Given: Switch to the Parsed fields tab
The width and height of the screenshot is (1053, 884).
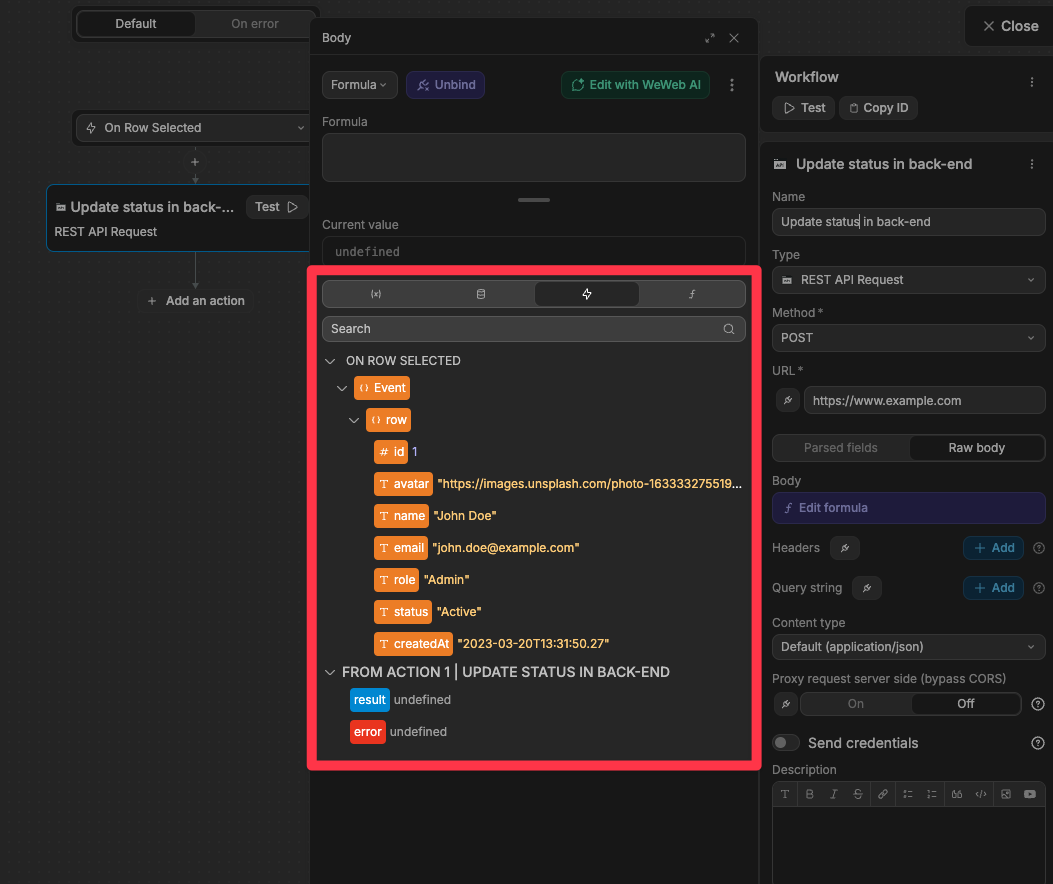Looking at the screenshot, I should coord(840,448).
